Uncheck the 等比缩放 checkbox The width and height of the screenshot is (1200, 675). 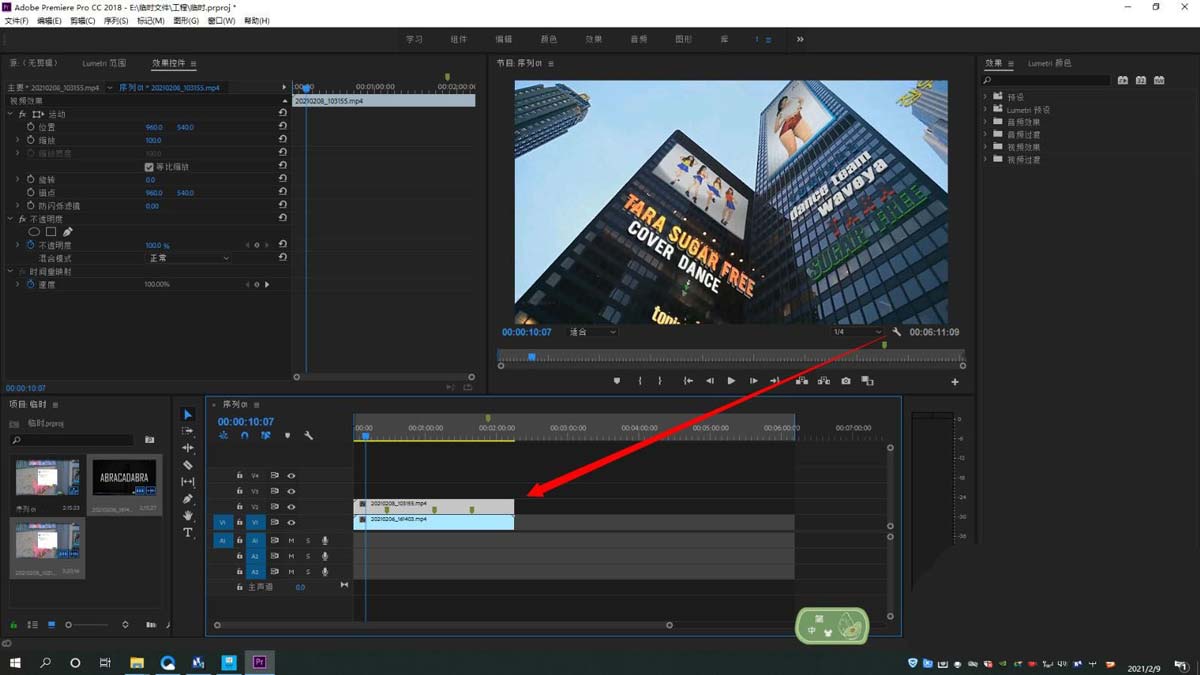[149, 167]
